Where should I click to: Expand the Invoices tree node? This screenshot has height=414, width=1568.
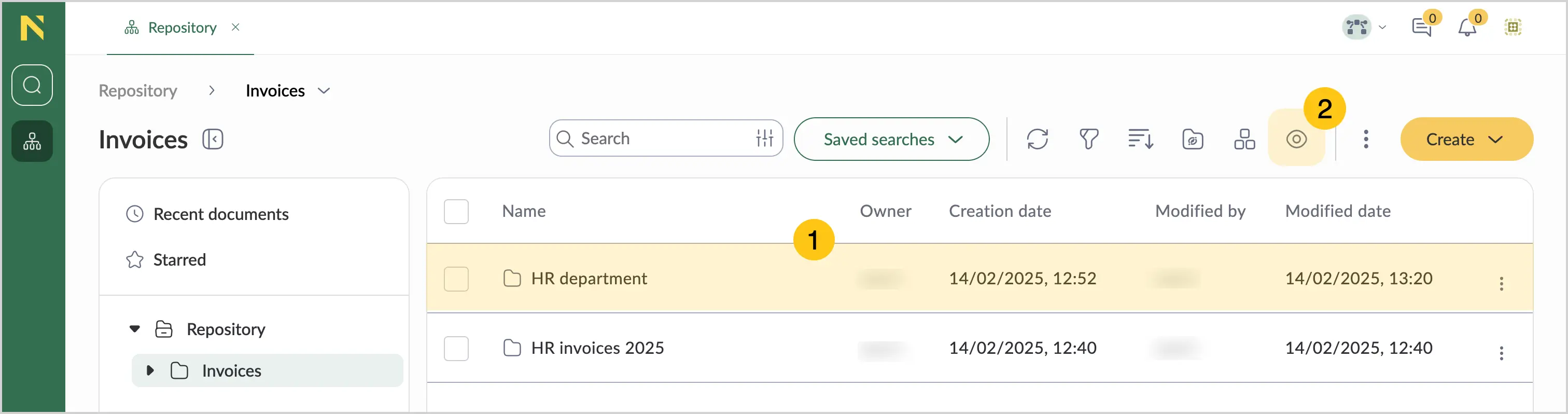[150, 371]
